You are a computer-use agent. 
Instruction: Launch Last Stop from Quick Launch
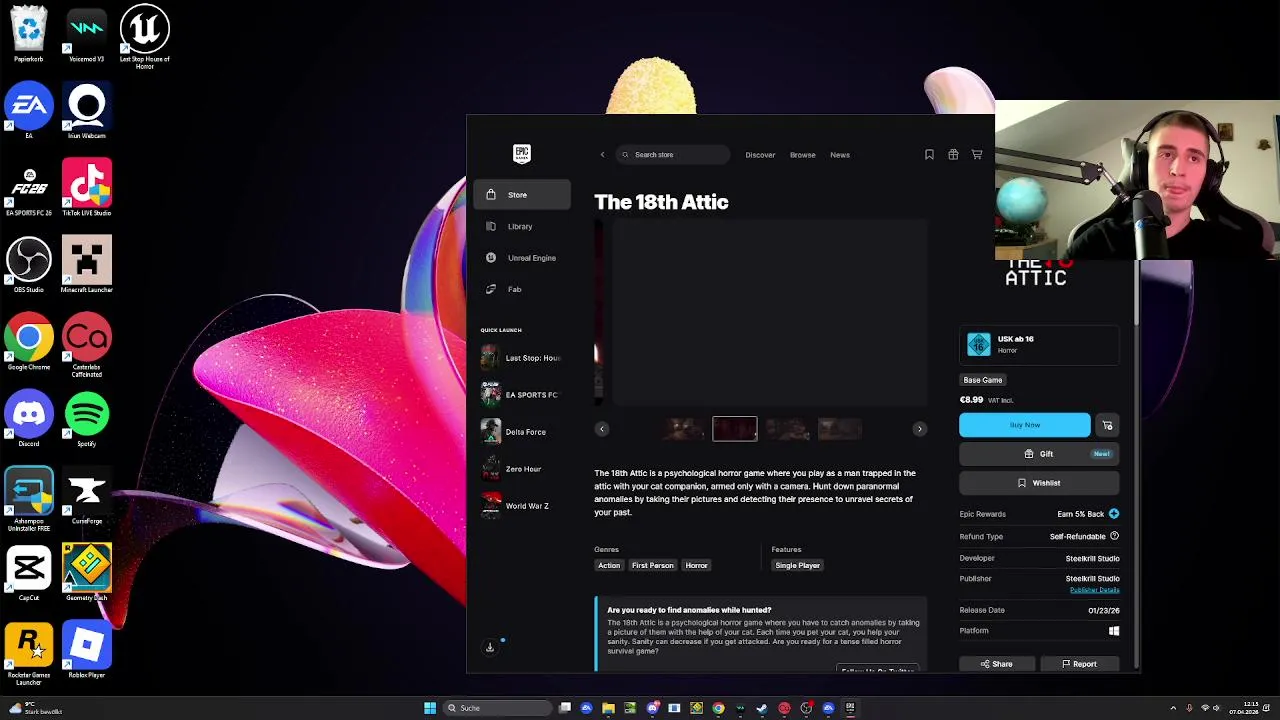[x=522, y=358]
